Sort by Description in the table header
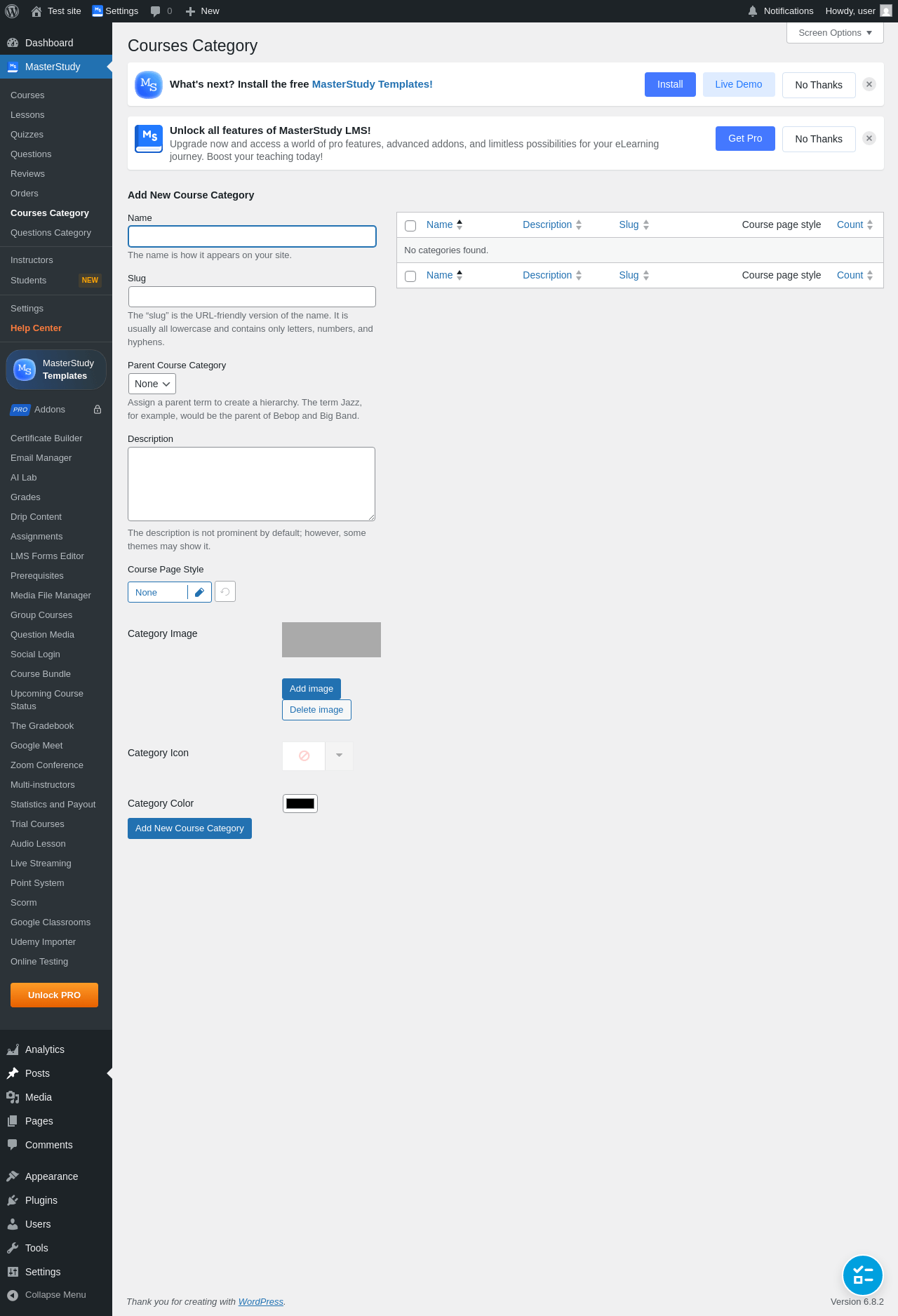Screen dimensions: 898x1316 click(552, 224)
